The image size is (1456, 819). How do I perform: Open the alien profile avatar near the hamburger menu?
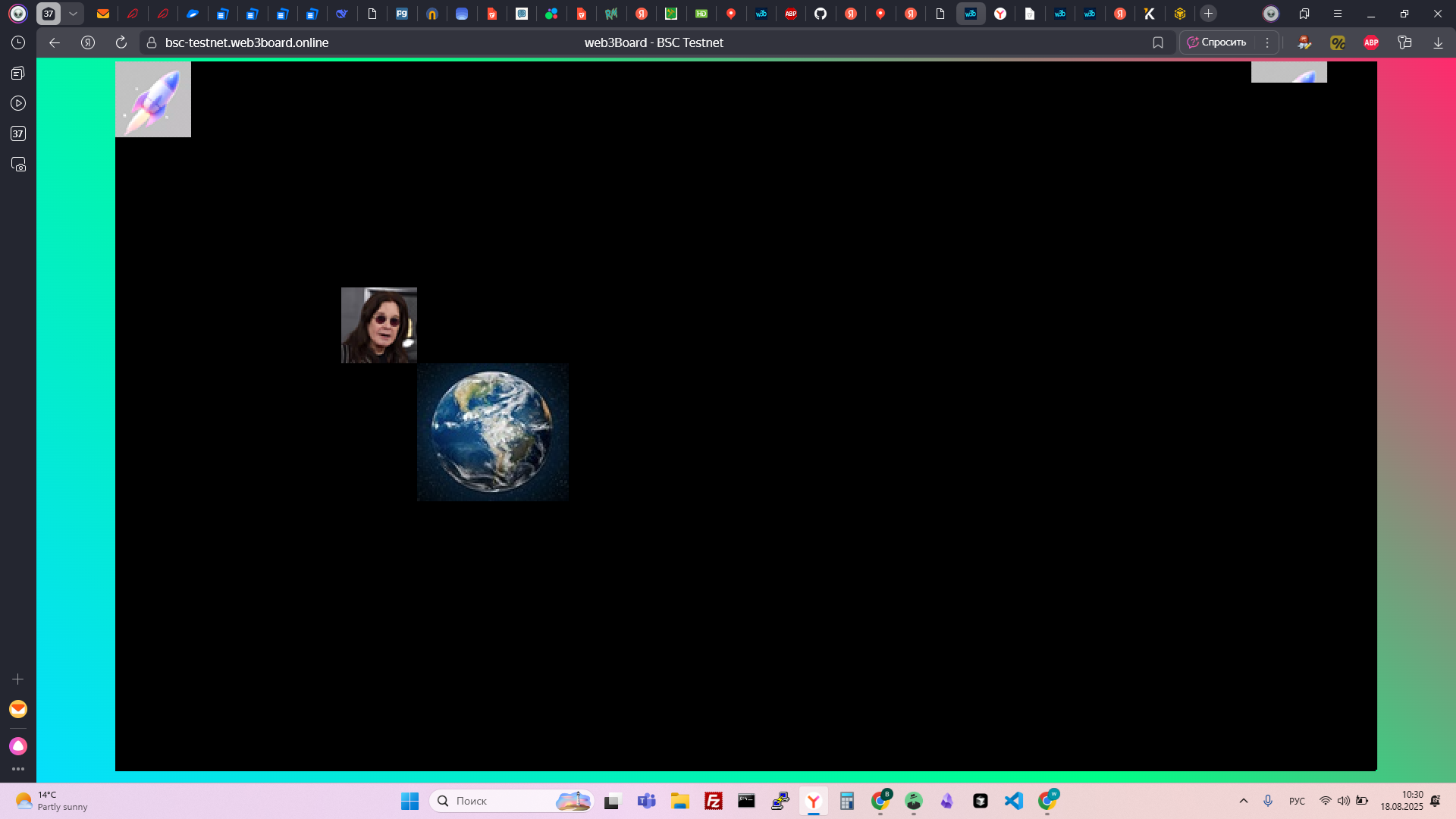1271,14
